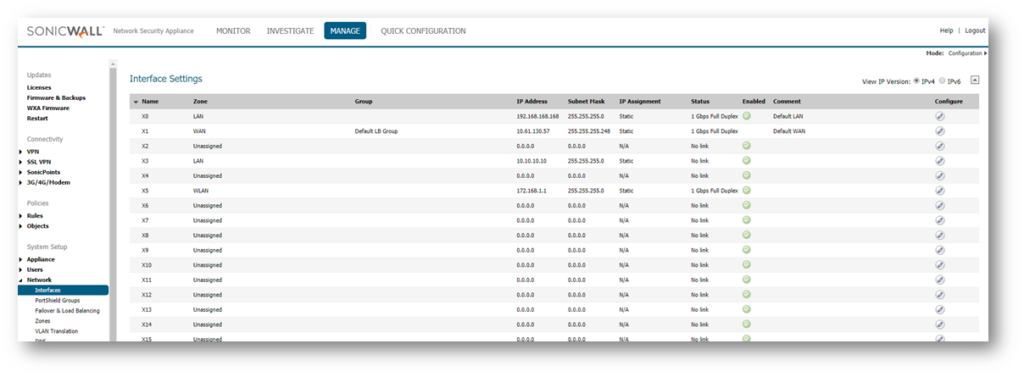Click configure icon for X10 interface
The width and height of the screenshot is (1024, 377).
tap(940, 265)
